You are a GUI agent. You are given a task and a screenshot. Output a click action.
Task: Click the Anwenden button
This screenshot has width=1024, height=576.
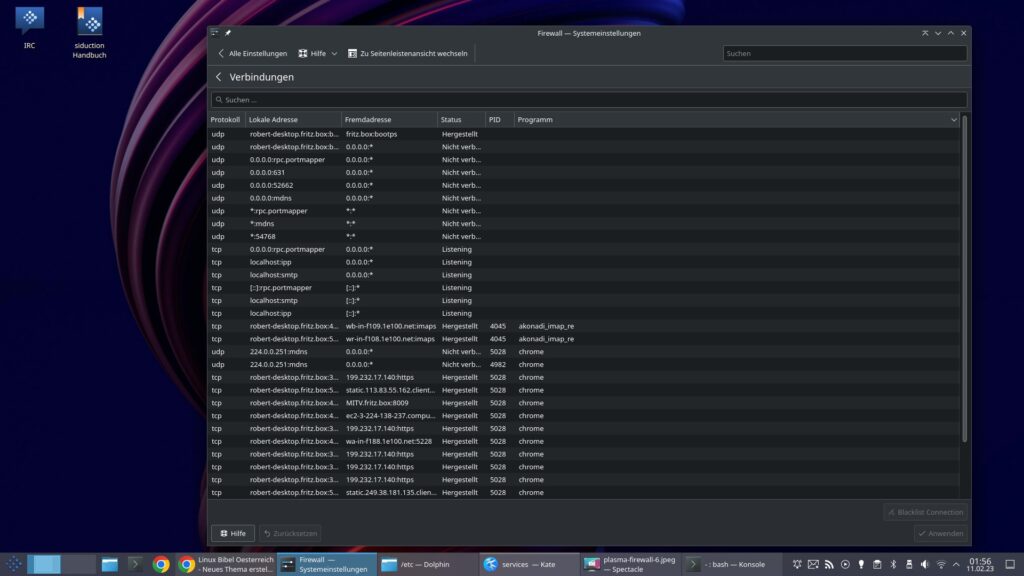tap(941, 534)
